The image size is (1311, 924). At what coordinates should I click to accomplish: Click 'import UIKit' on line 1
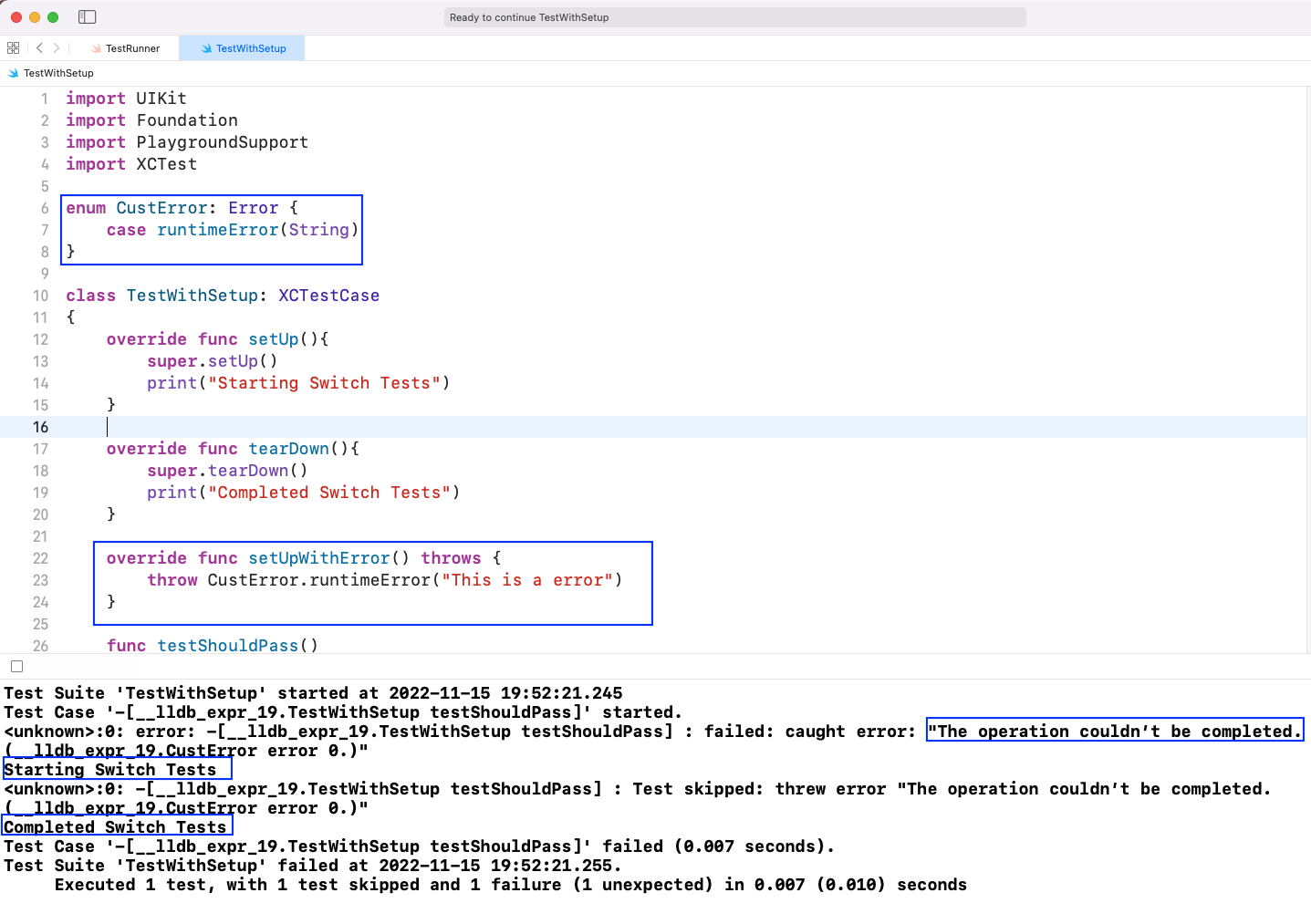(126, 99)
